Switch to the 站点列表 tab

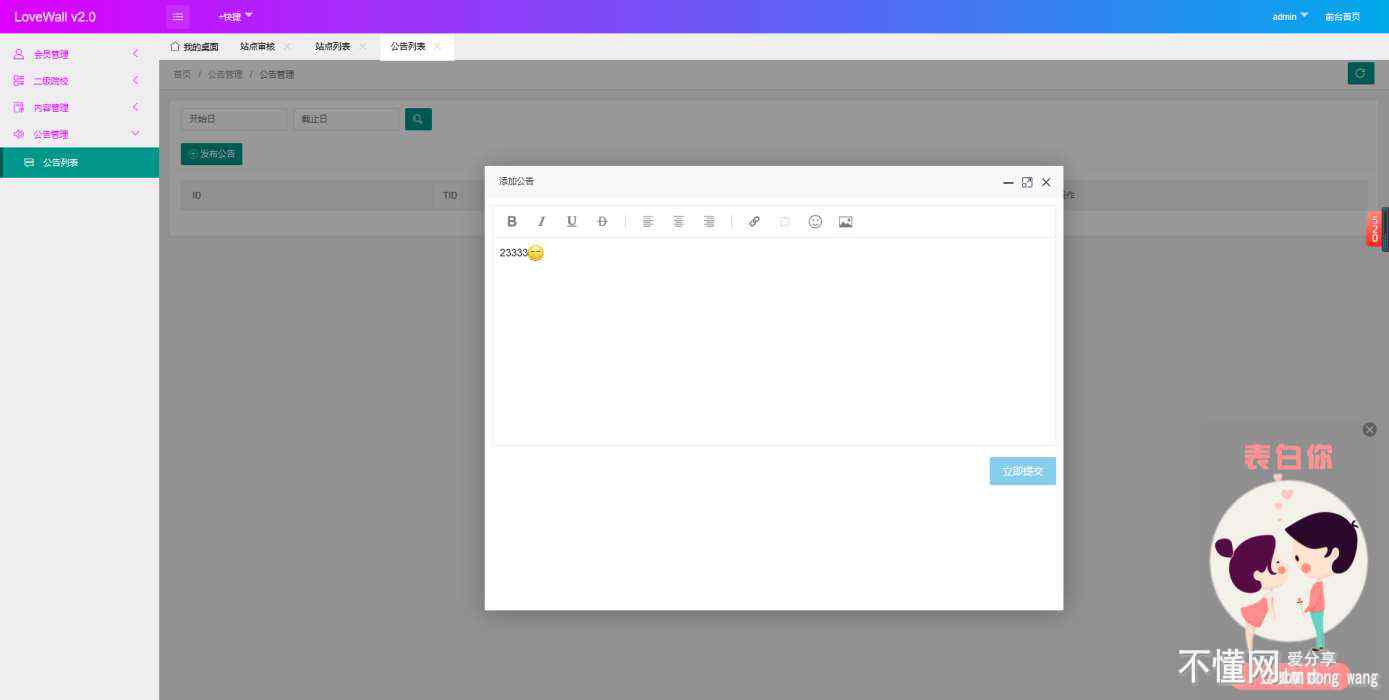point(332,47)
